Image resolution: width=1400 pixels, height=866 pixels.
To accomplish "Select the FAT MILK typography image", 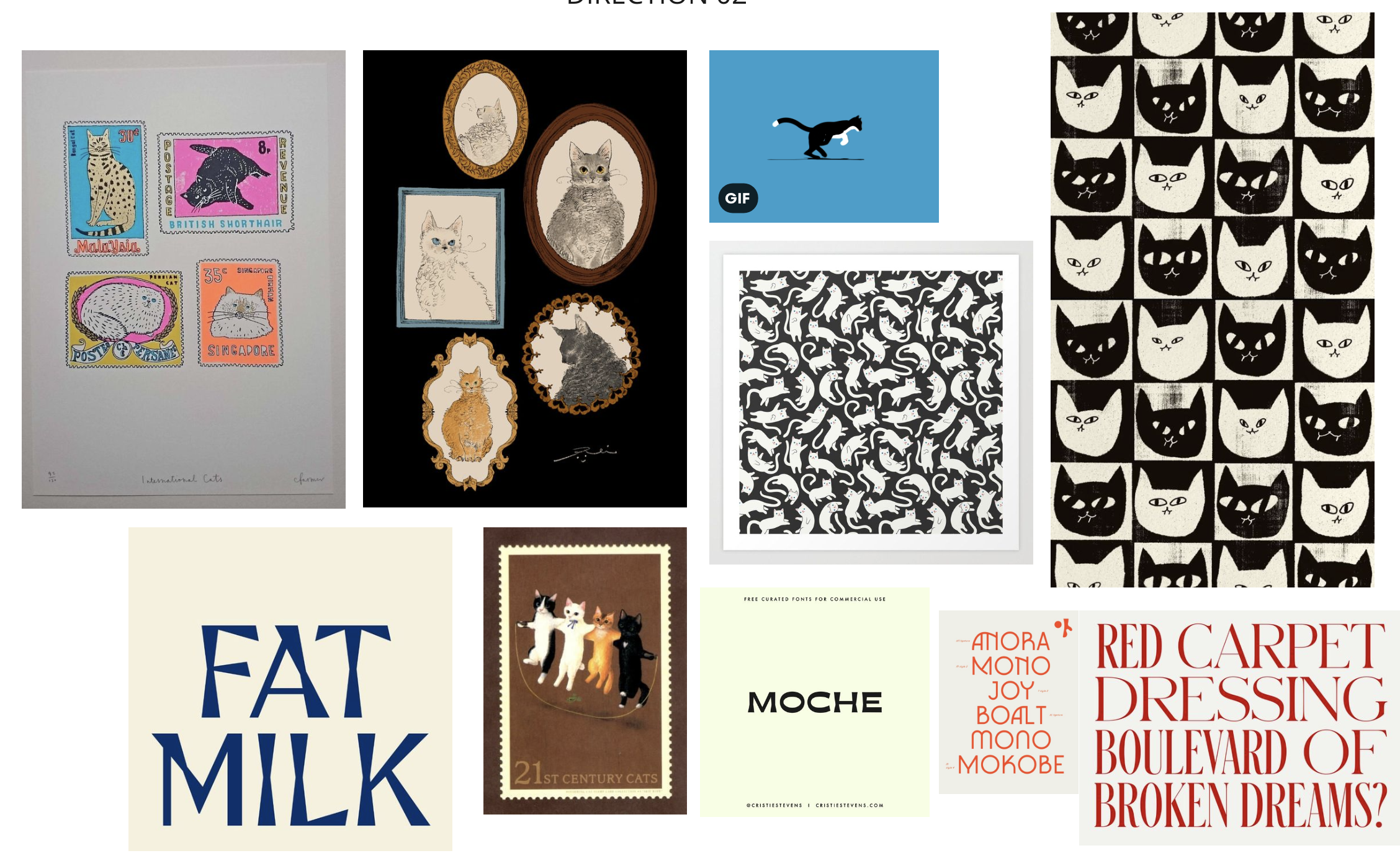I will [x=290, y=689].
